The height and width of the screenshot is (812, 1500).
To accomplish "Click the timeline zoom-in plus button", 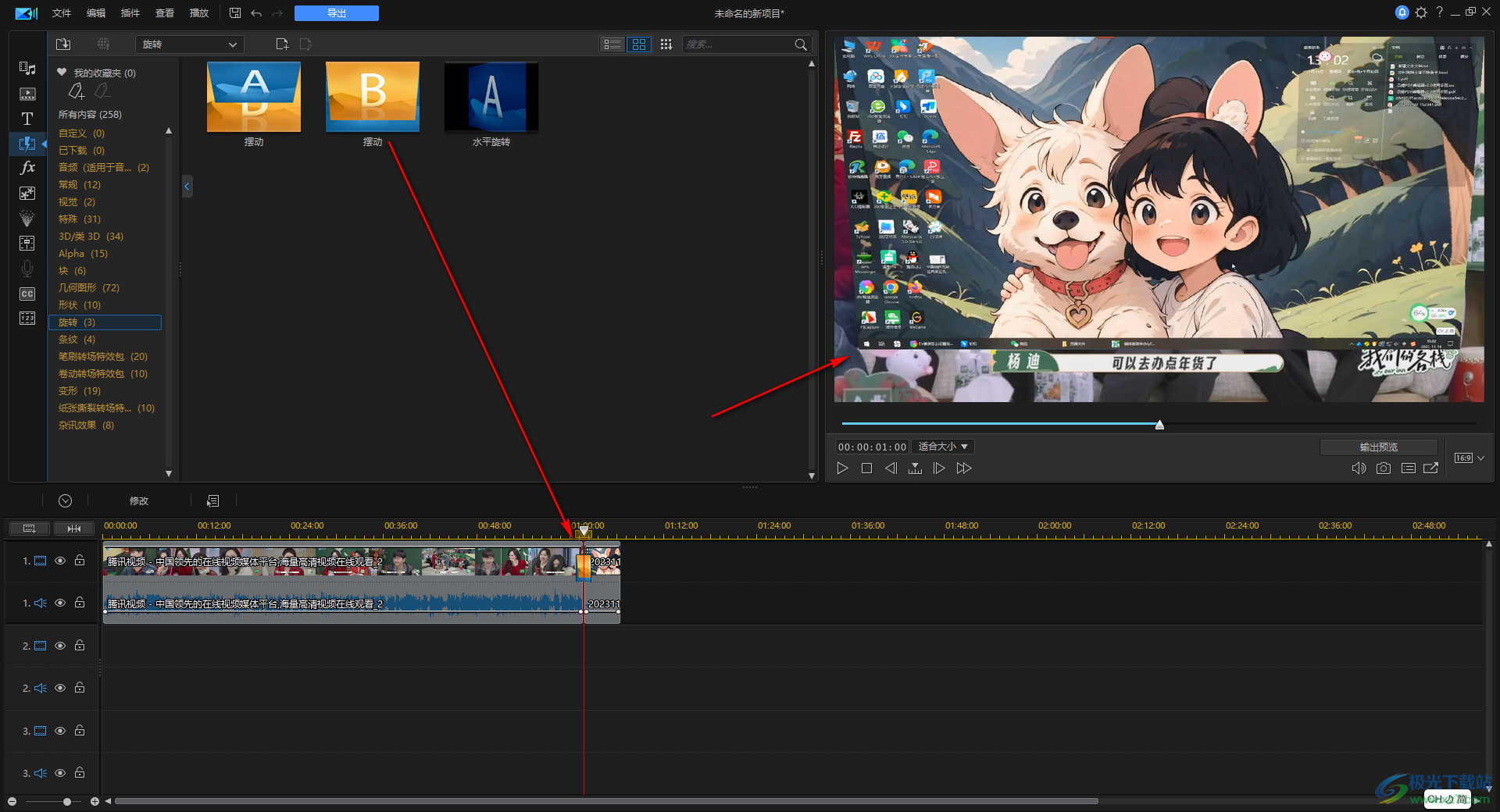I will pyautogui.click(x=95, y=802).
